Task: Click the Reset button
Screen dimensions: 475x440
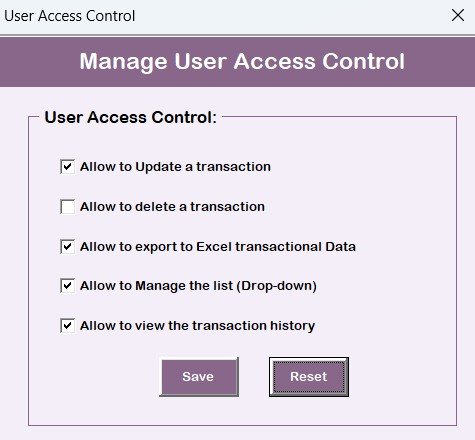Action: click(309, 377)
